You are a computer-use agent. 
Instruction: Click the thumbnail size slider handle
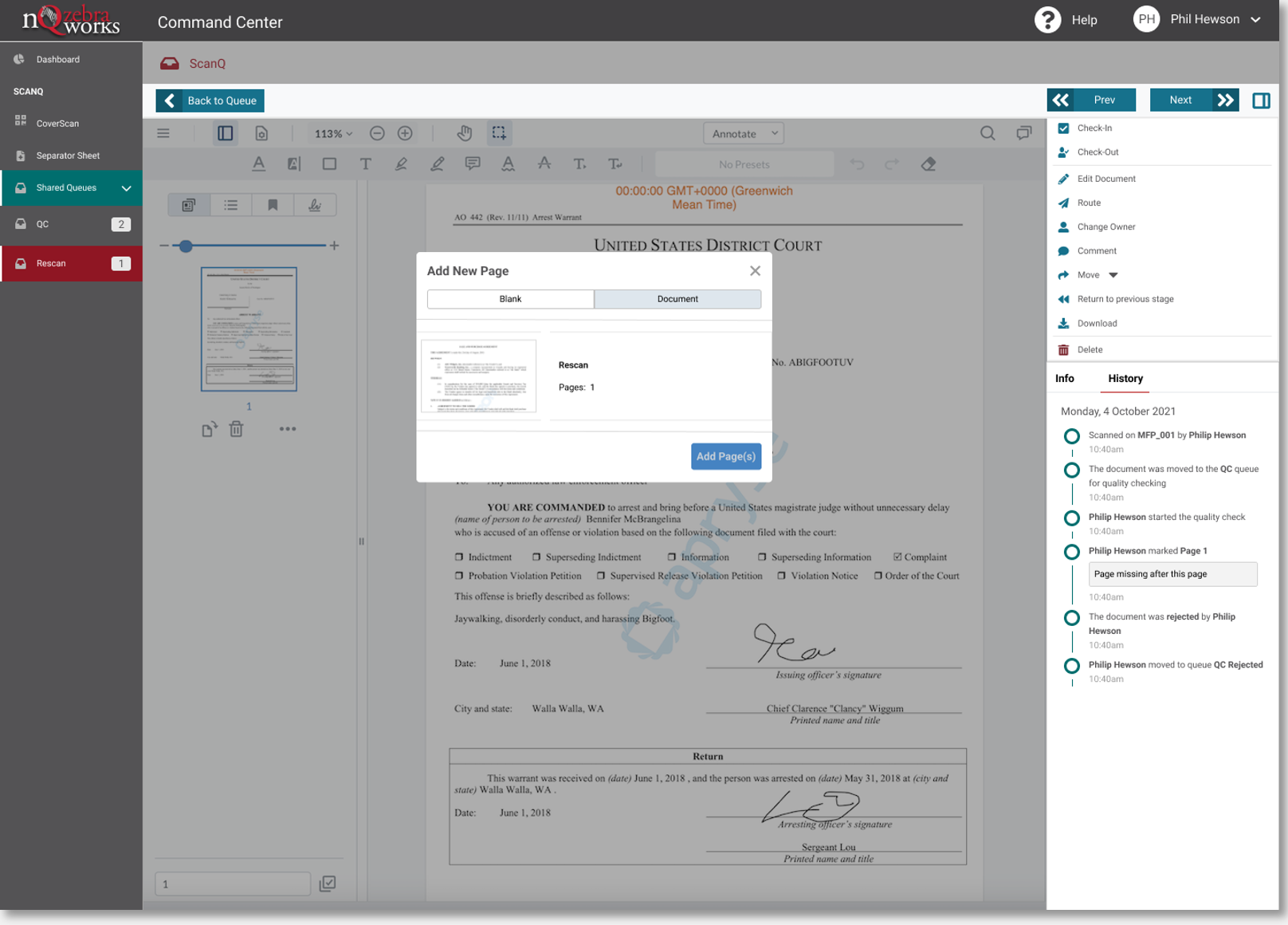coord(186,246)
